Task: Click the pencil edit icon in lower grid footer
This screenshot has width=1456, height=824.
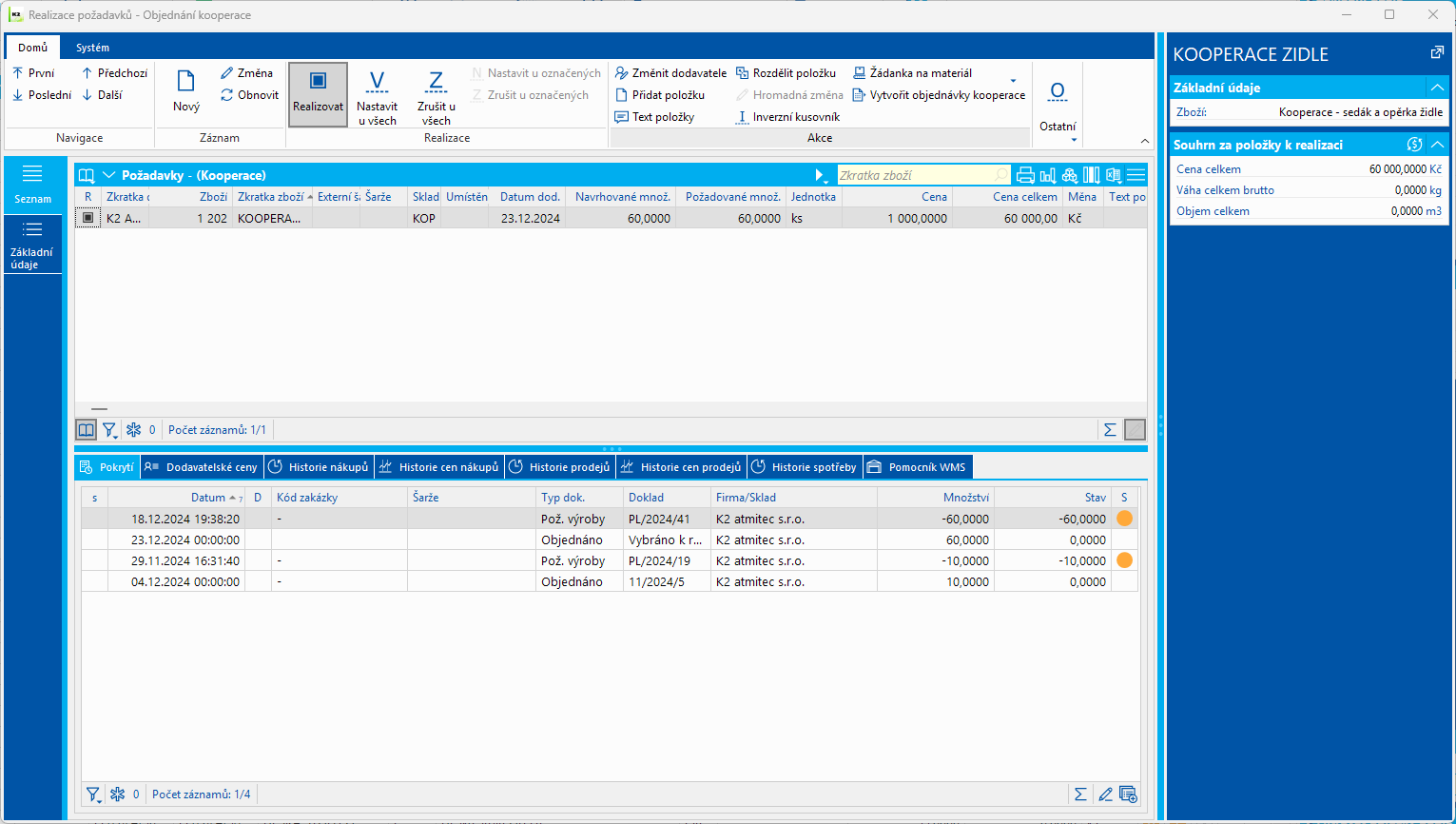Action: click(1105, 795)
